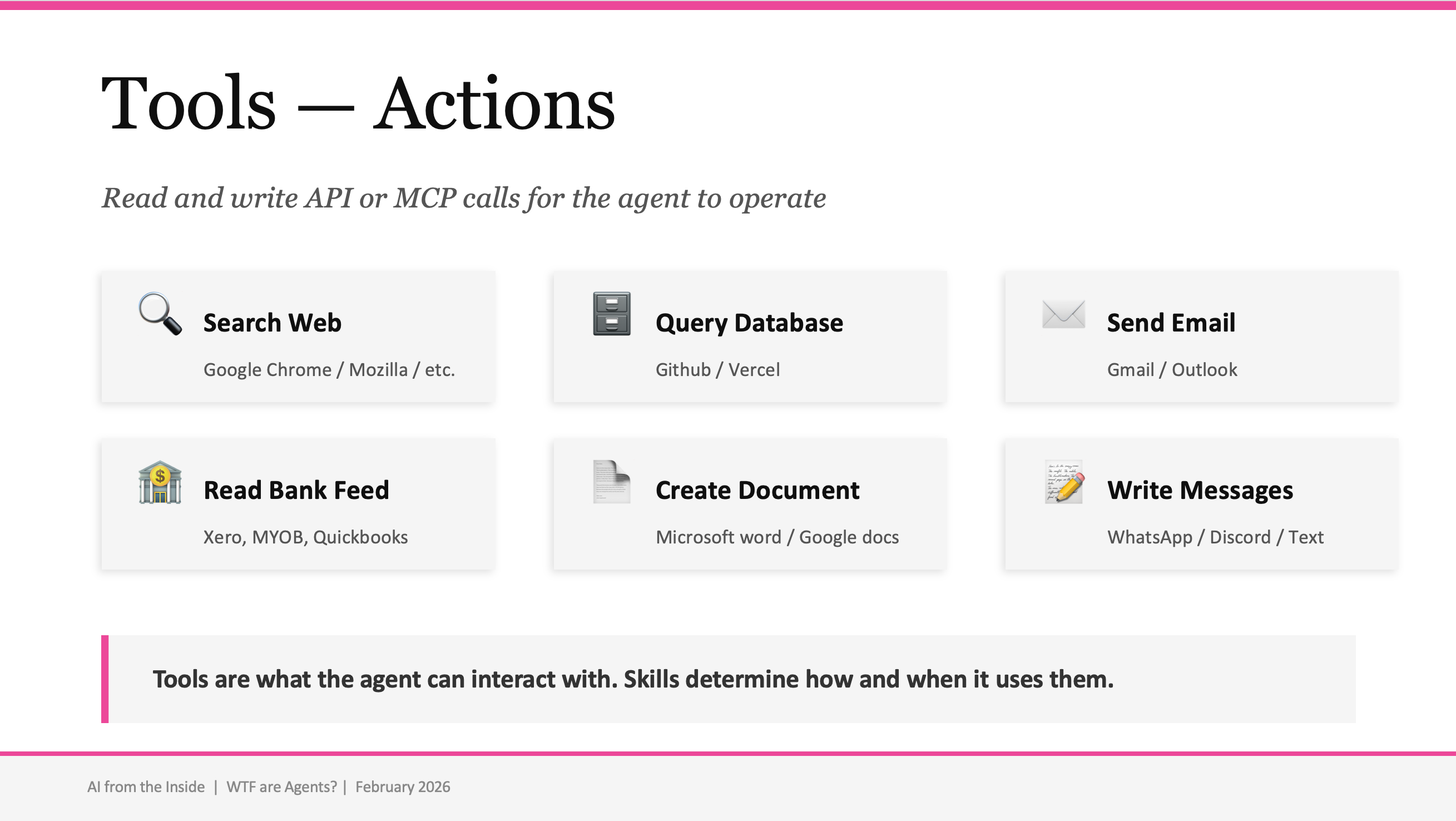Image resolution: width=1456 pixels, height=821 pixels.
Task: Click the pink-barred callout about Skills
Action: point(633,679)
